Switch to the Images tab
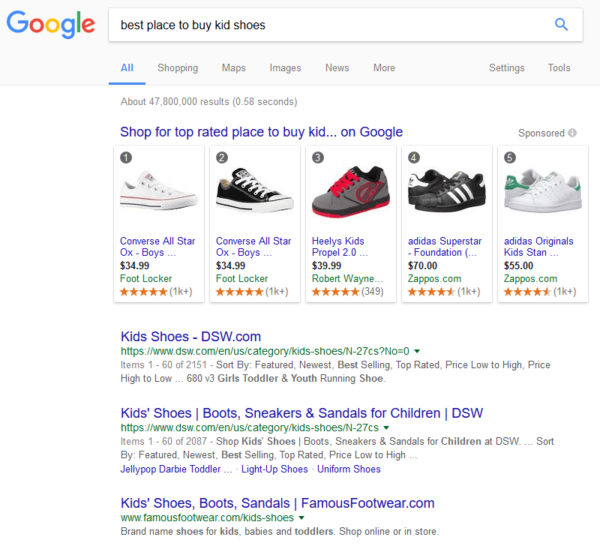 [x=285, y=68]
